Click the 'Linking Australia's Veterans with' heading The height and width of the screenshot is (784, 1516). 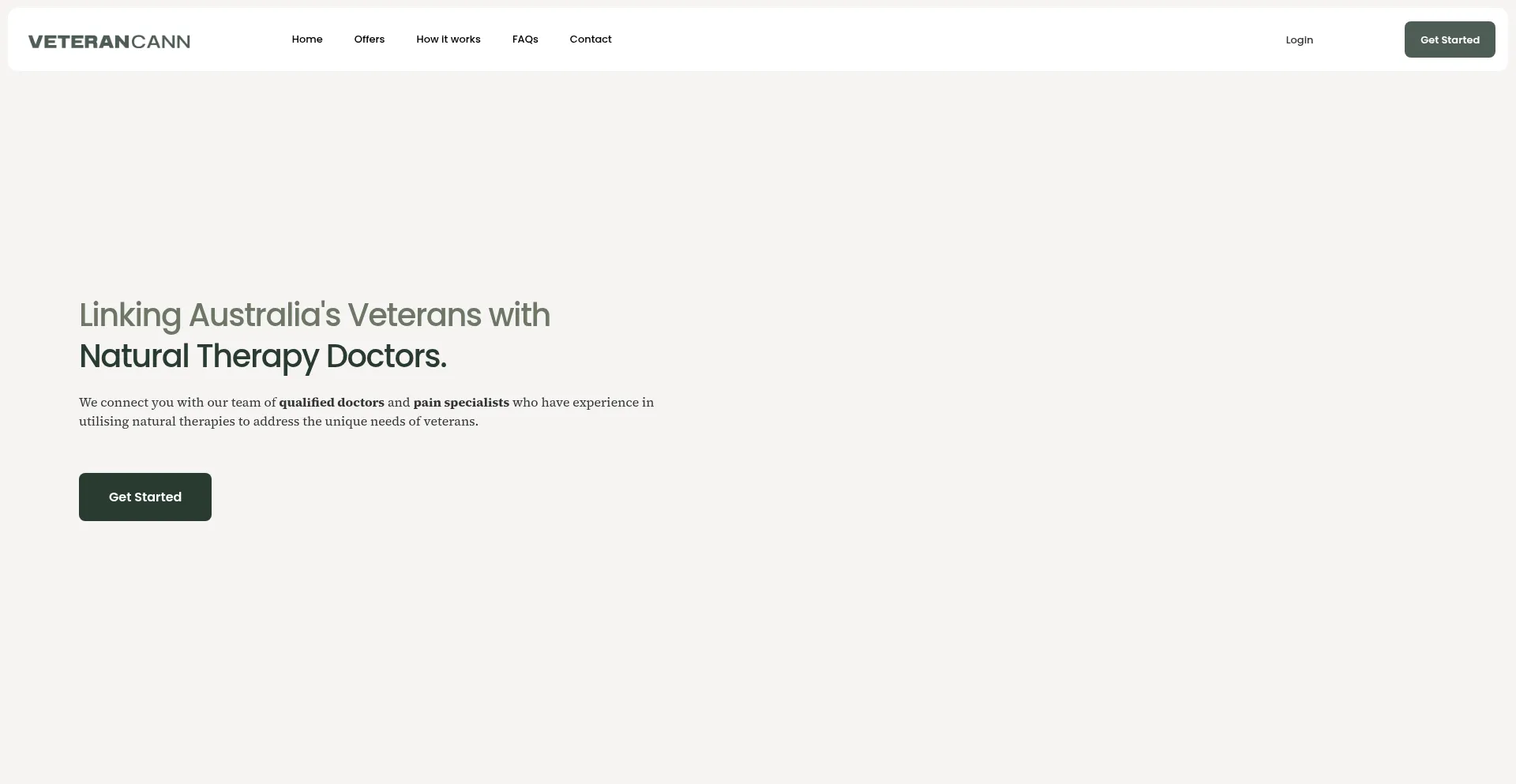click(314, 315)
